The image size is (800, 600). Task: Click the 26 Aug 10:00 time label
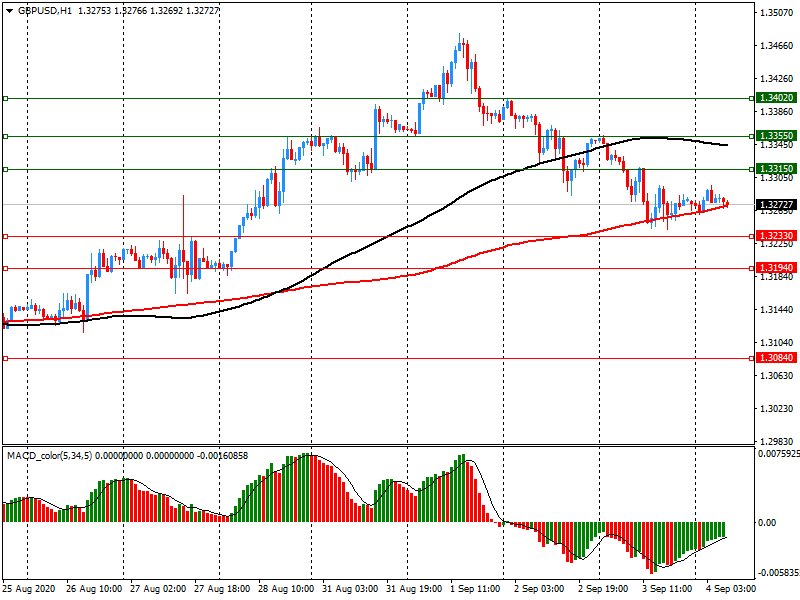coord(94,589)
